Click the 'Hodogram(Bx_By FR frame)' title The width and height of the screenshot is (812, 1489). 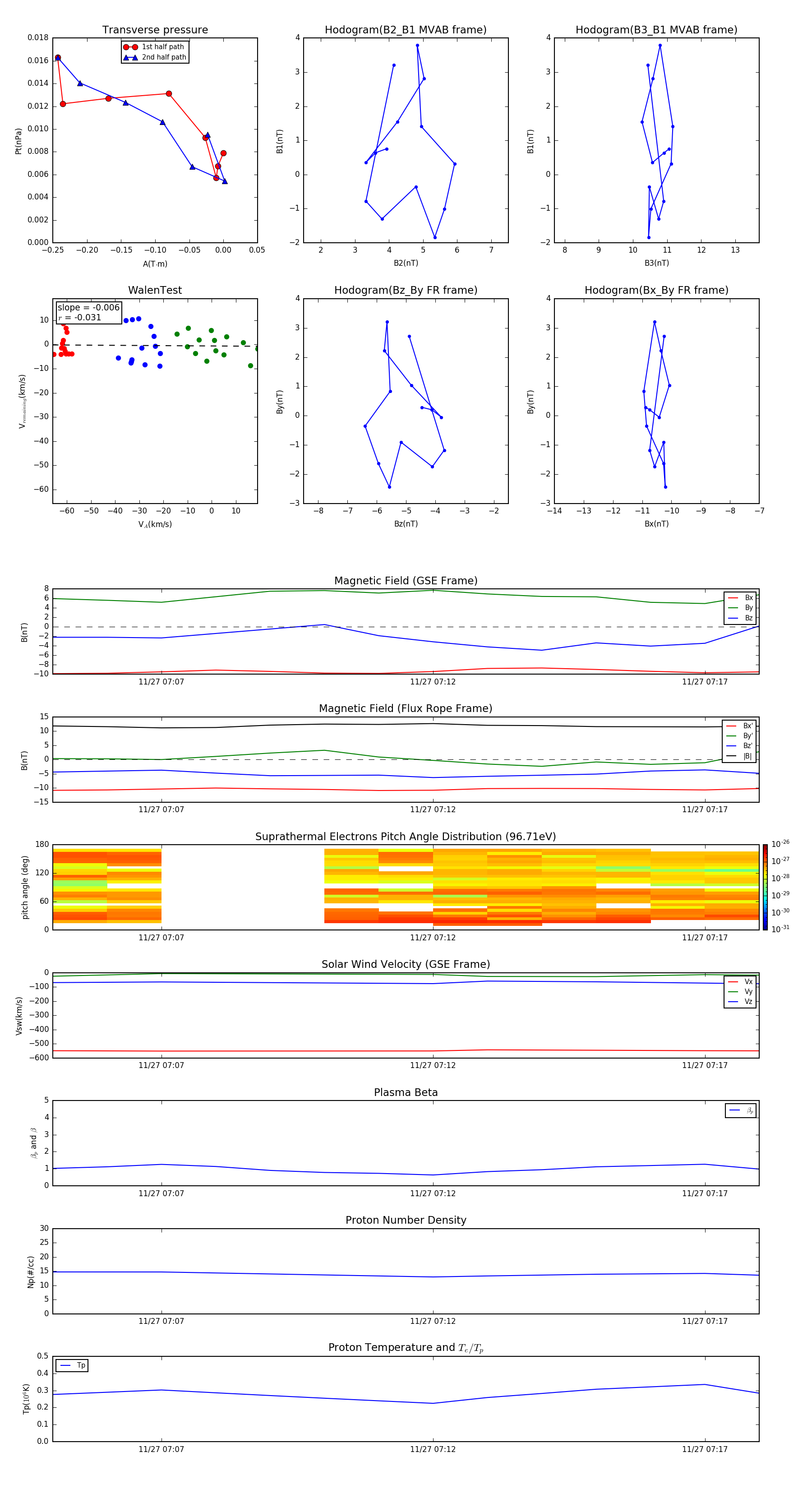click(656, 290)
